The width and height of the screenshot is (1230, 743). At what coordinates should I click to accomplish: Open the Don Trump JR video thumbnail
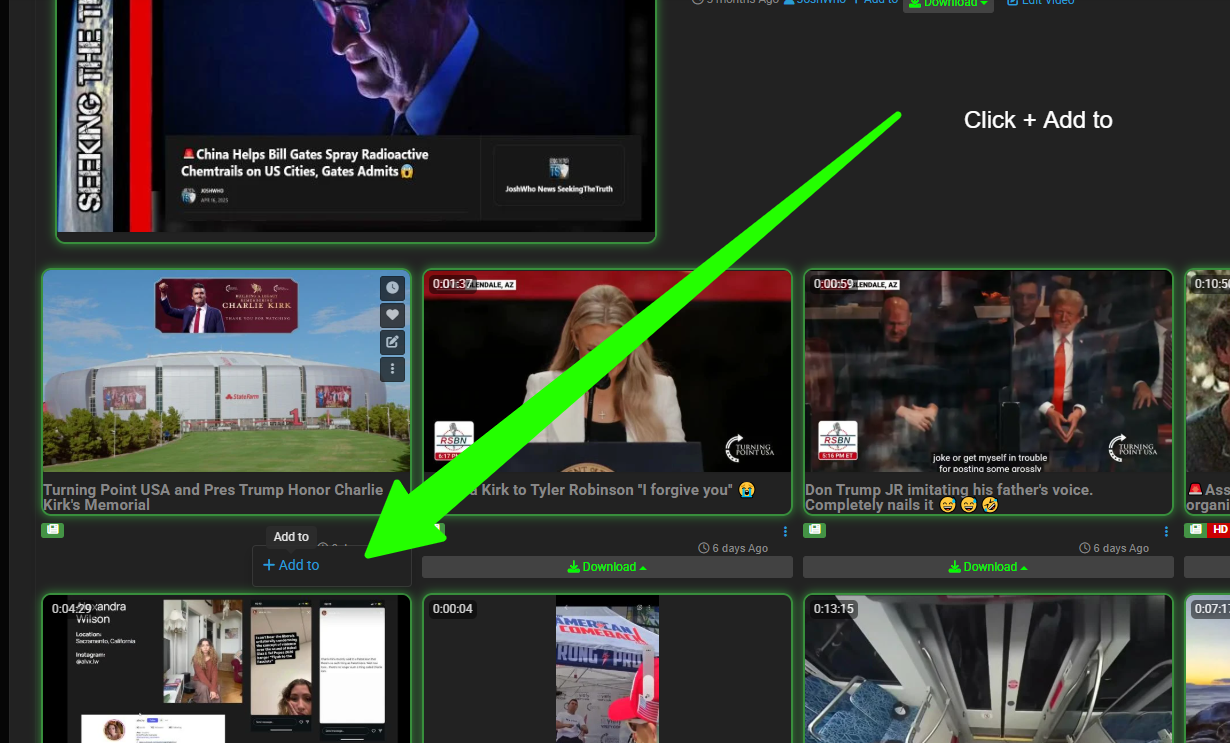pyautogui.click(x=988, y=370)
